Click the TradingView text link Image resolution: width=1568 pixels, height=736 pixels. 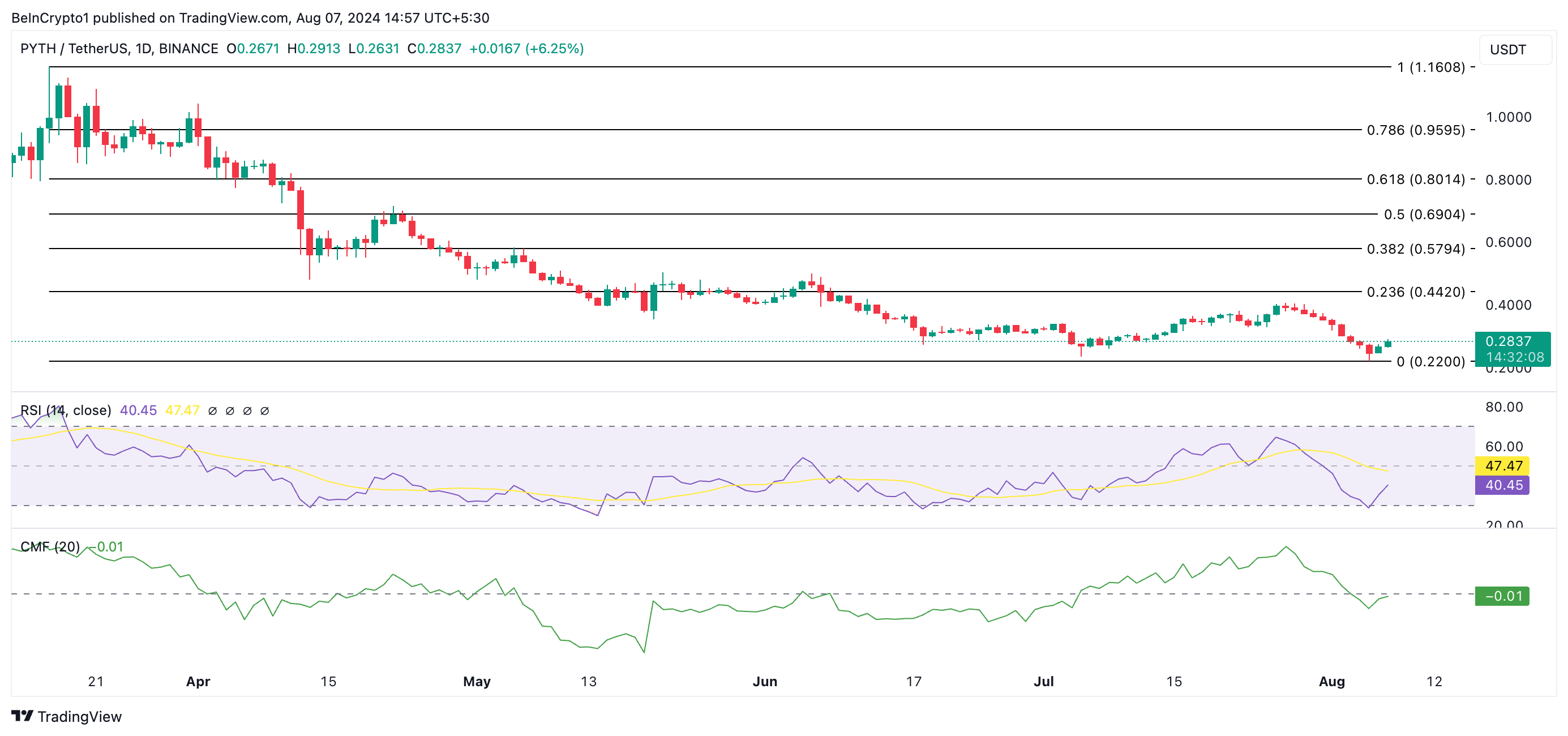pyautogui.click(x=79, y=717)
